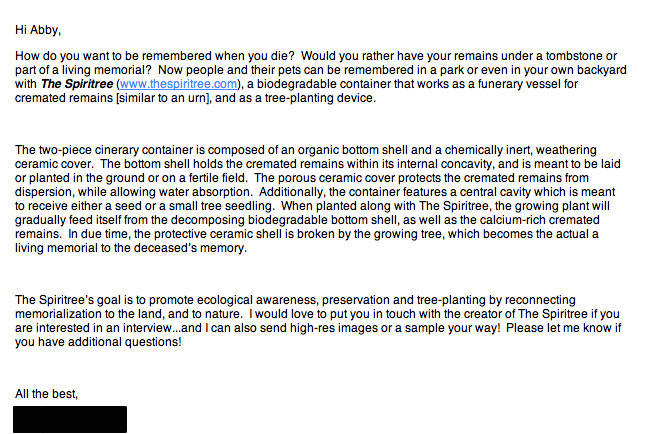Click the words 'calcium-rich cremated'

coord(536,220)
